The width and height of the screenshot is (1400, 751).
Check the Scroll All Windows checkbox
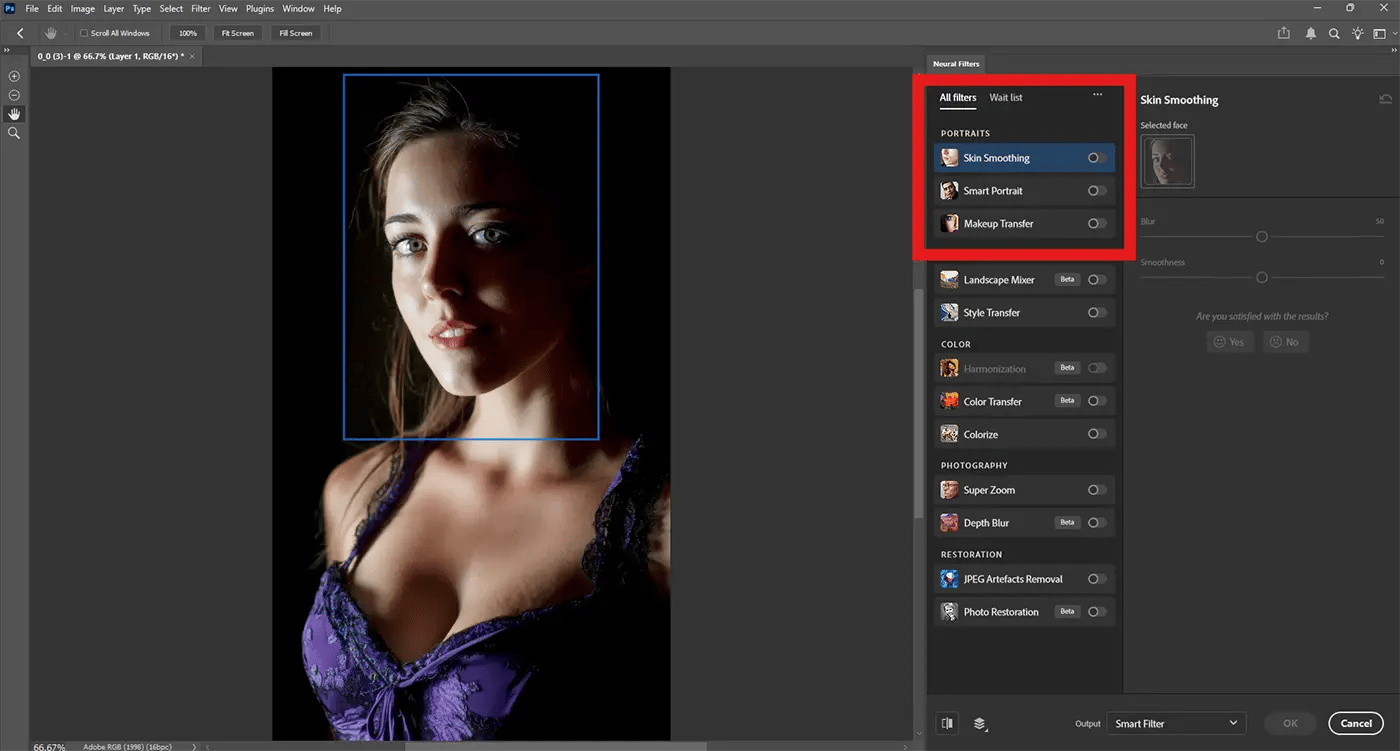[84, 33]
